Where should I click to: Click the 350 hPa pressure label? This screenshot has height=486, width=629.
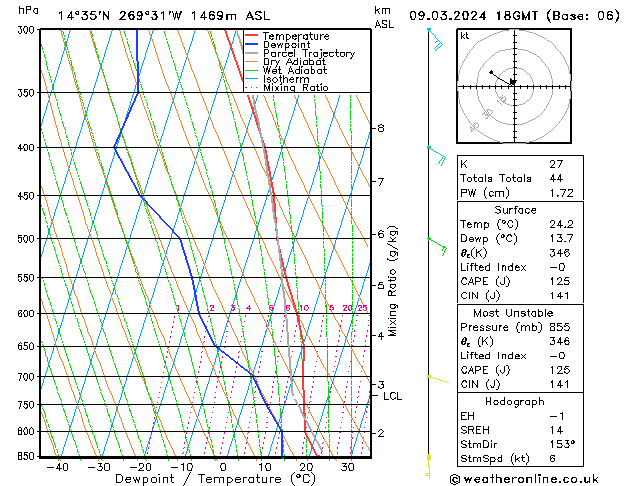pyautogui.click(x=27, y=93)
